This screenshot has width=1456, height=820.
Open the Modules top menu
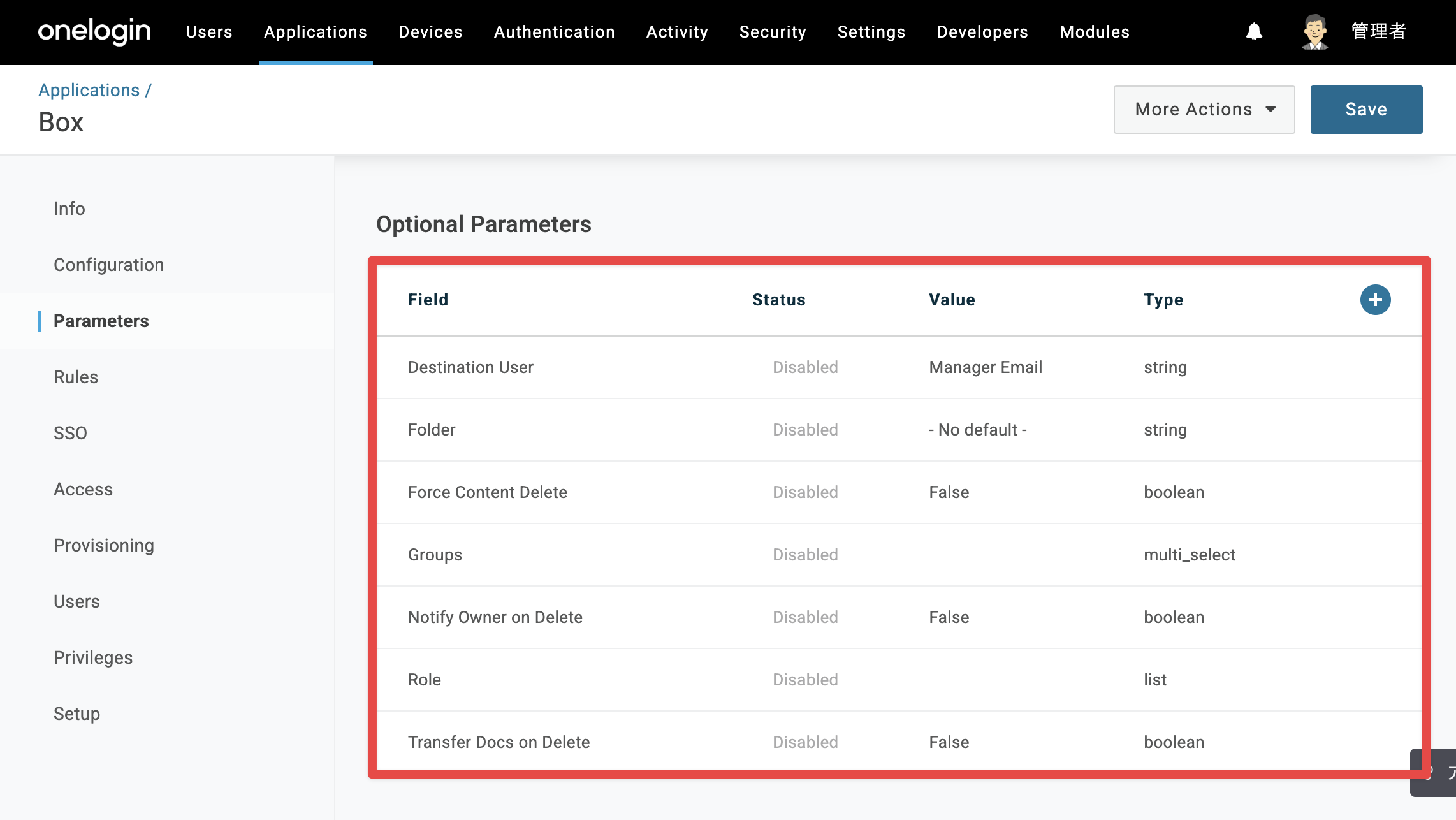point(1095,32)
